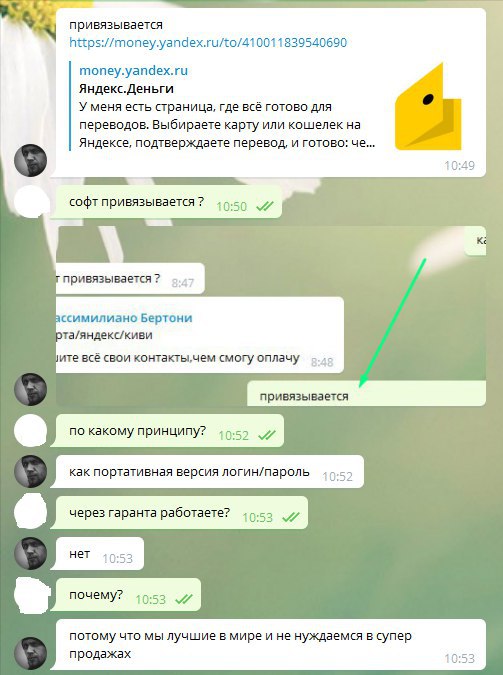
Task: Click the blank avatar beside "через гаранта работаете?"
Action: click(30, 512)
